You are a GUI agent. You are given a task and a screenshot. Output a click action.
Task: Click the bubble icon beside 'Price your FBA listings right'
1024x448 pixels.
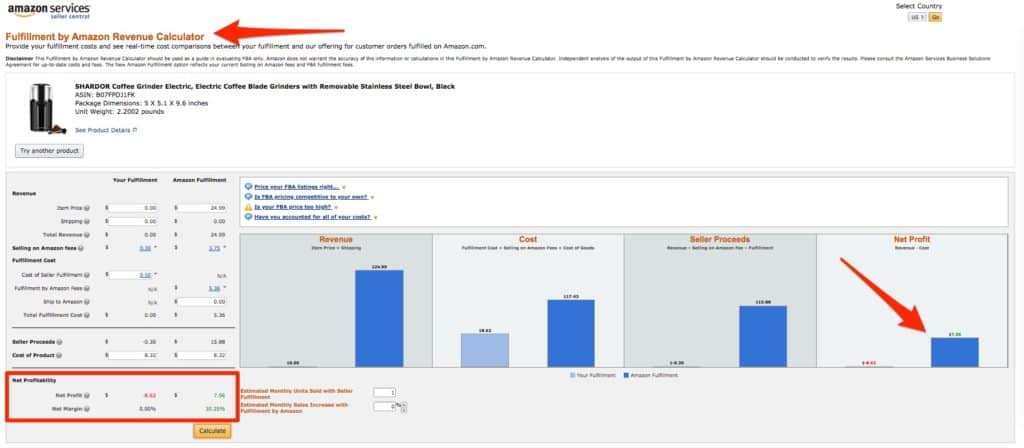(x=248, y=187)
